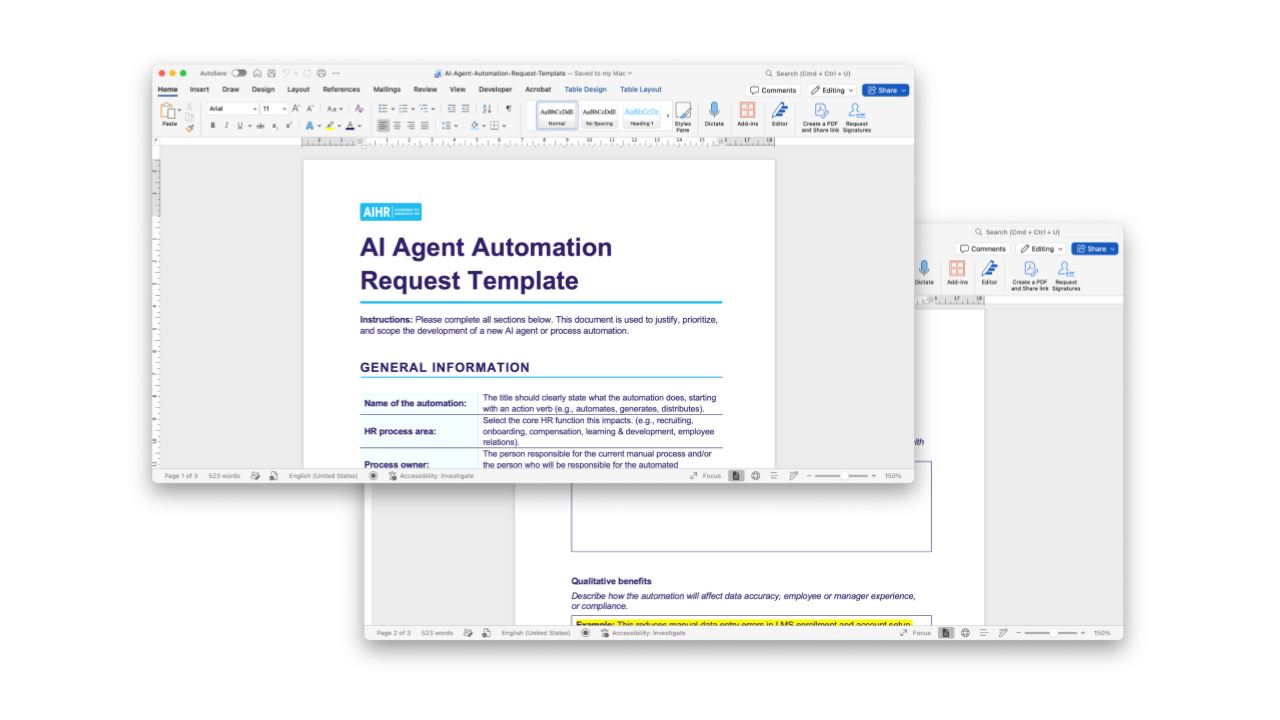The image size is (1280, 720).
Task: Decrease the font size
Action: [310, 108]
